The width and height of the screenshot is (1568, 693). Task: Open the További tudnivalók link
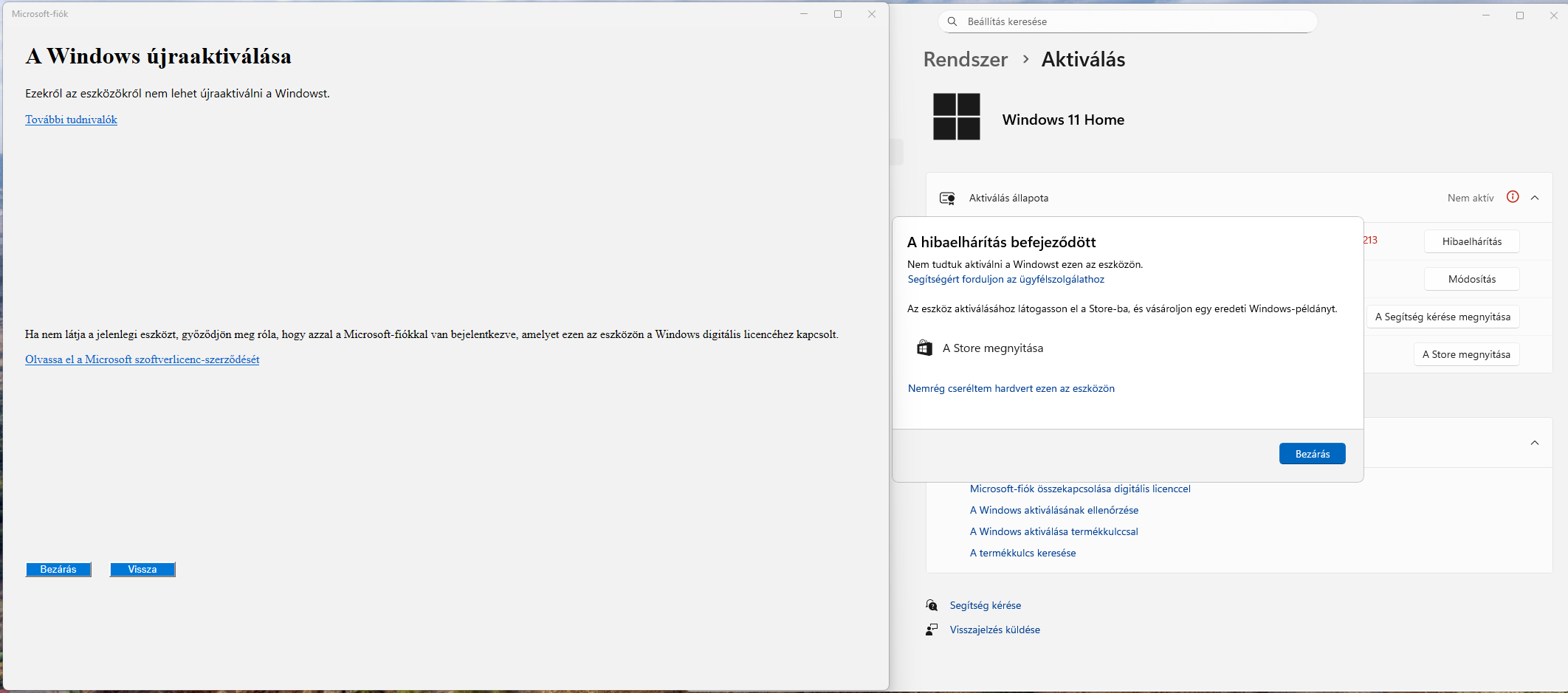tap(71, 120)
